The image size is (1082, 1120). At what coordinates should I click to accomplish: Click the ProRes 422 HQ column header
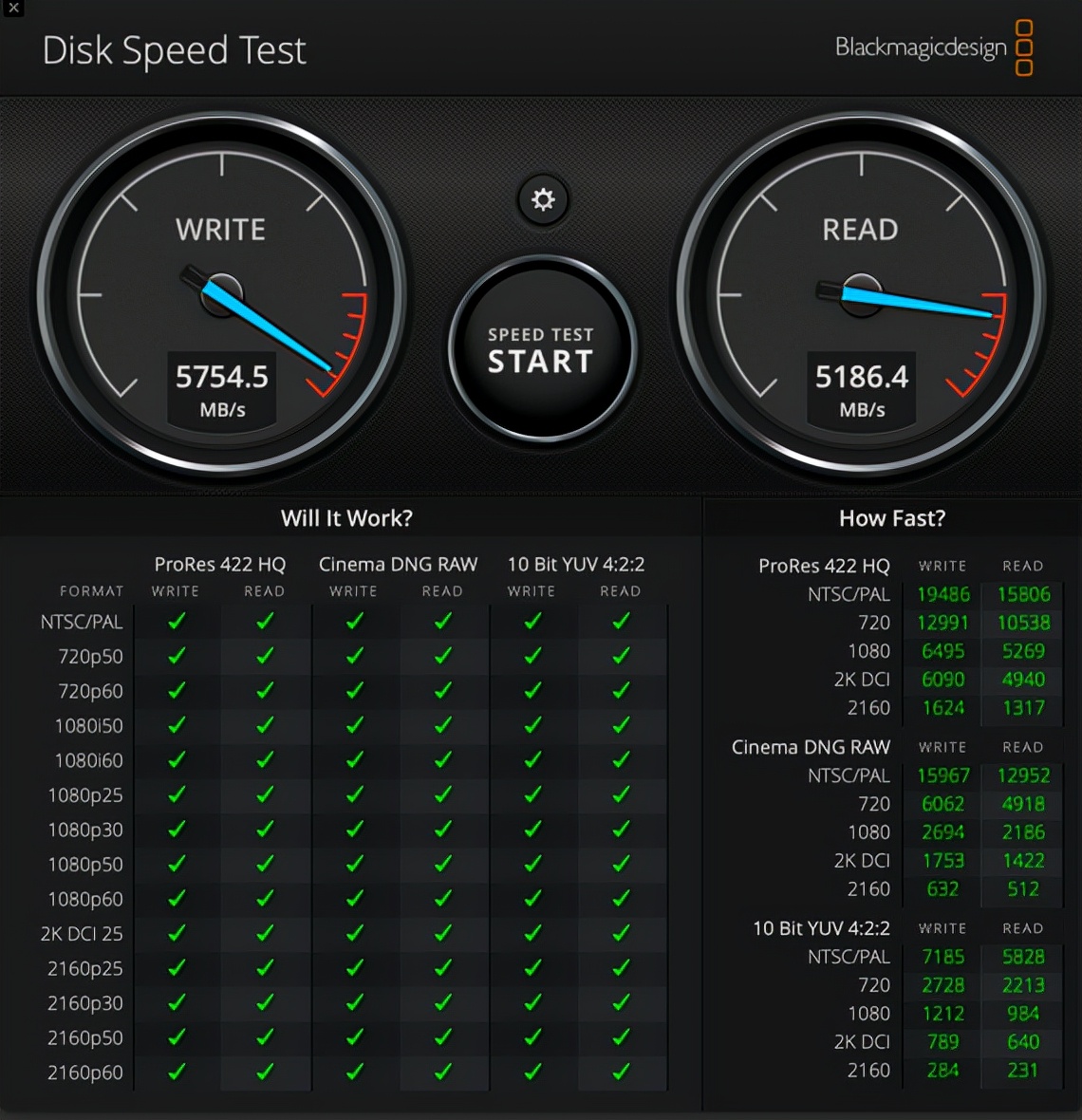point(219,564)
